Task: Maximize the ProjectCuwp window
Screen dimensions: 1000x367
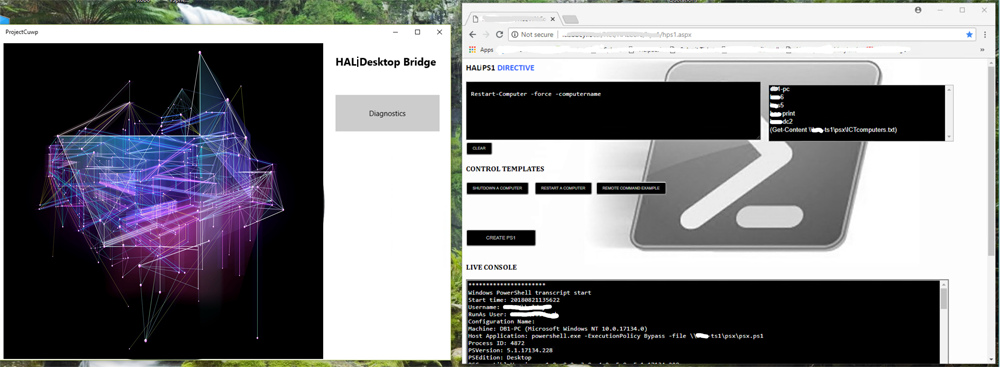Action: (417, 32)
